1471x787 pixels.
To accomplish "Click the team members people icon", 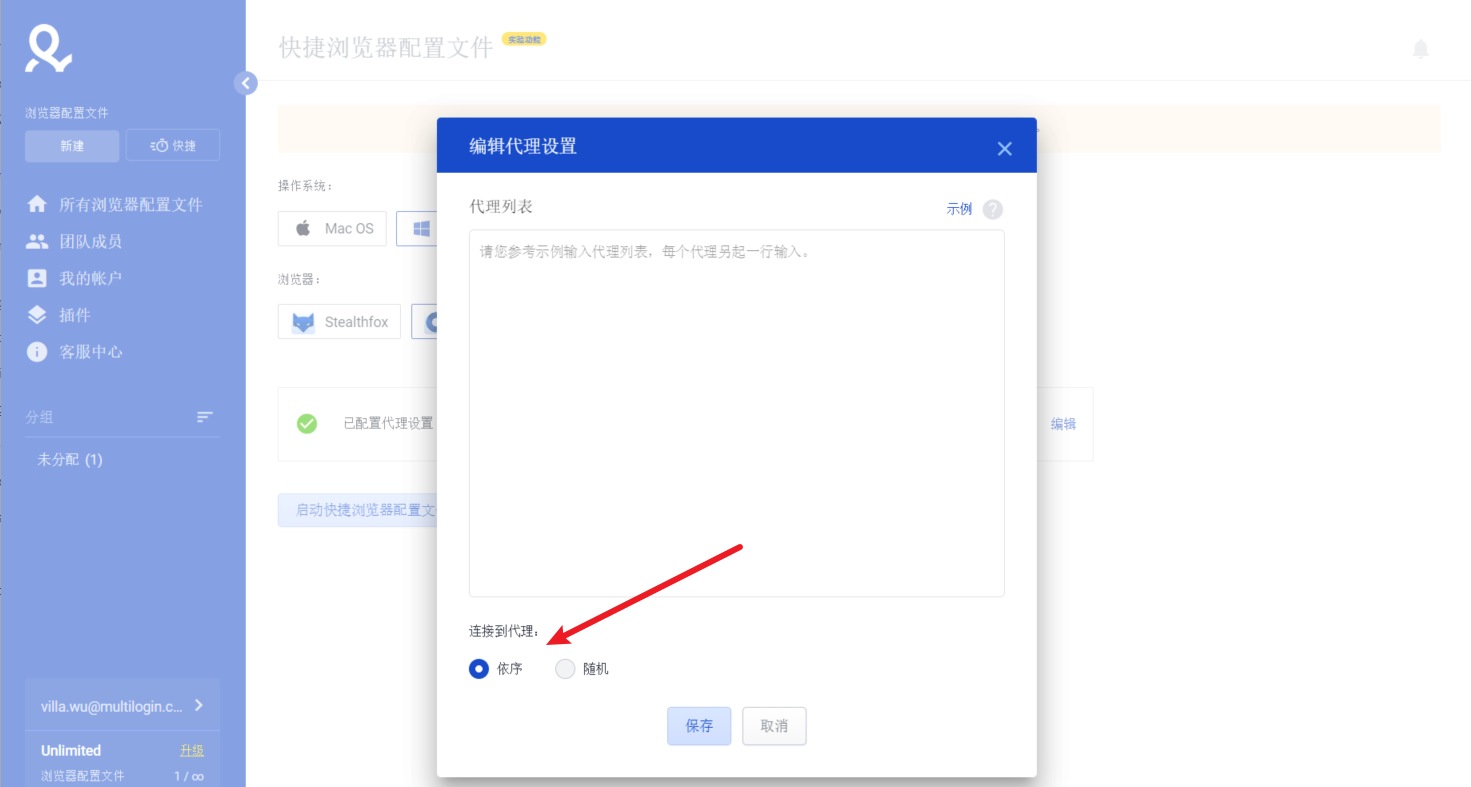I will 37,241.
